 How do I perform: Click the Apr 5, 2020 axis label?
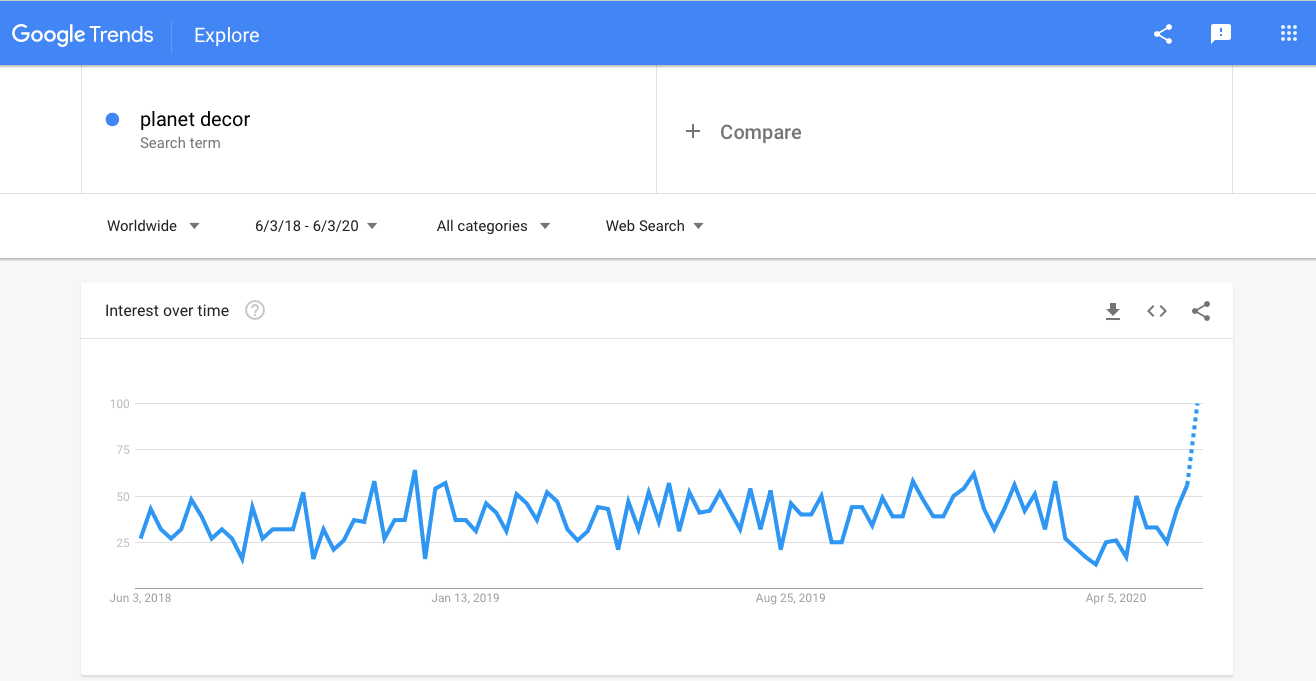(1116, 598)
